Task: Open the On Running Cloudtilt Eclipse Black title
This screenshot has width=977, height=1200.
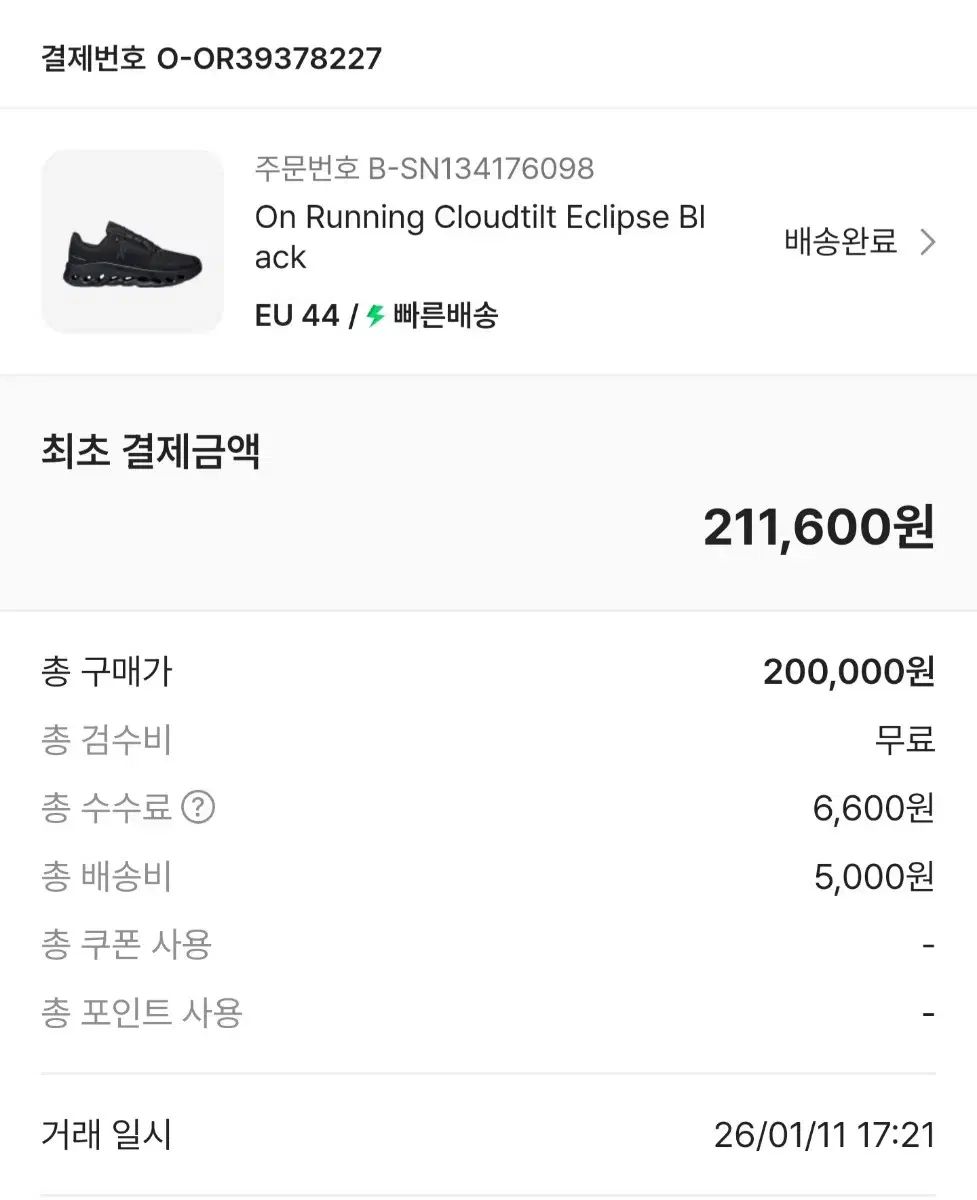Action: pyautogui.click(x=480, y=237)
